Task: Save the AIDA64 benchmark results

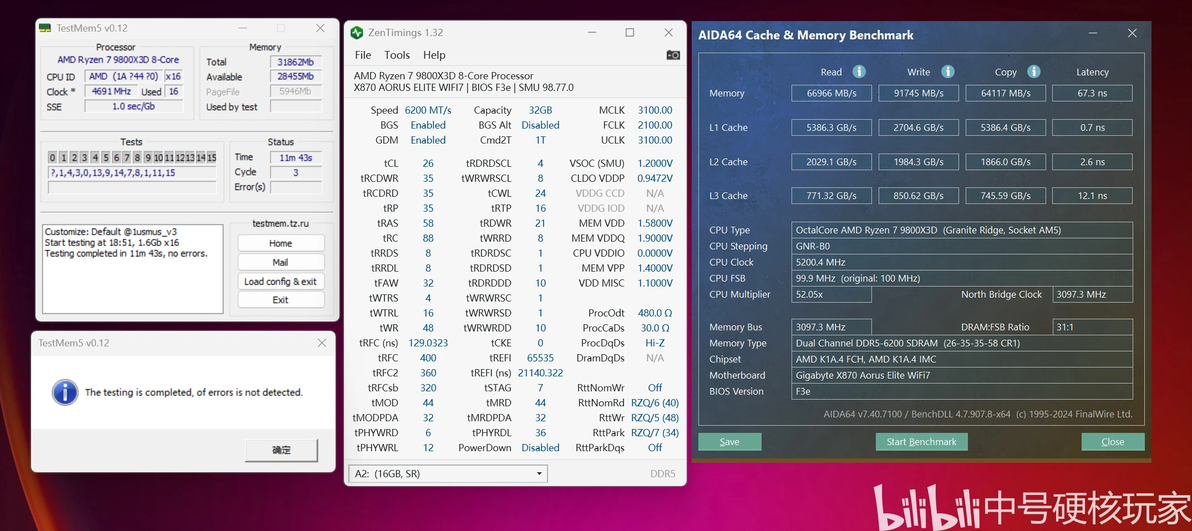Action: click(x=729, y=441)
